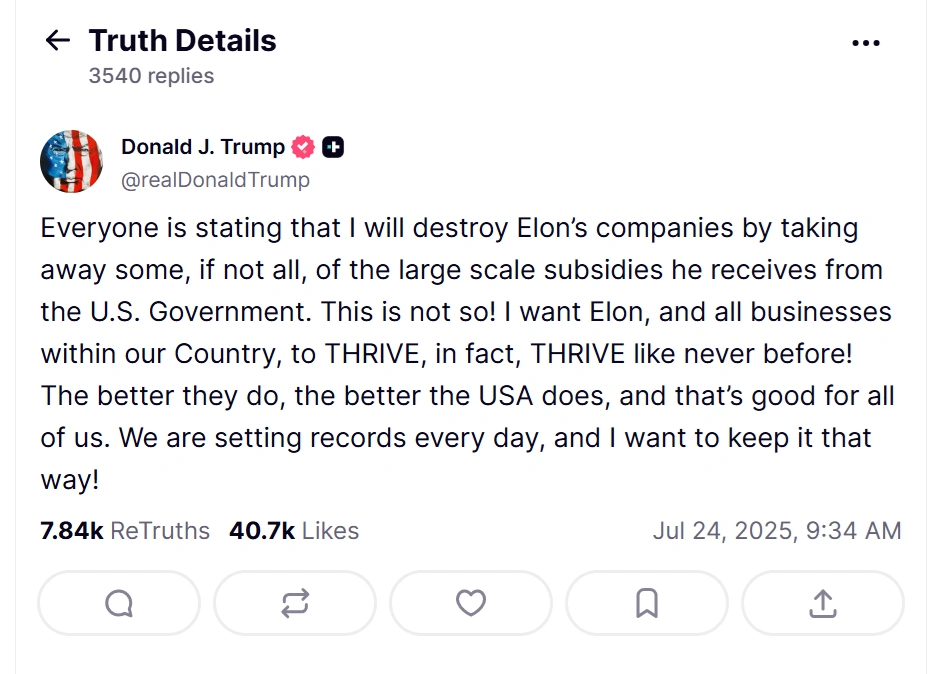
Task: Click the Truth+ badge next to the verified checkmark
Action: [x=333, y=146]
